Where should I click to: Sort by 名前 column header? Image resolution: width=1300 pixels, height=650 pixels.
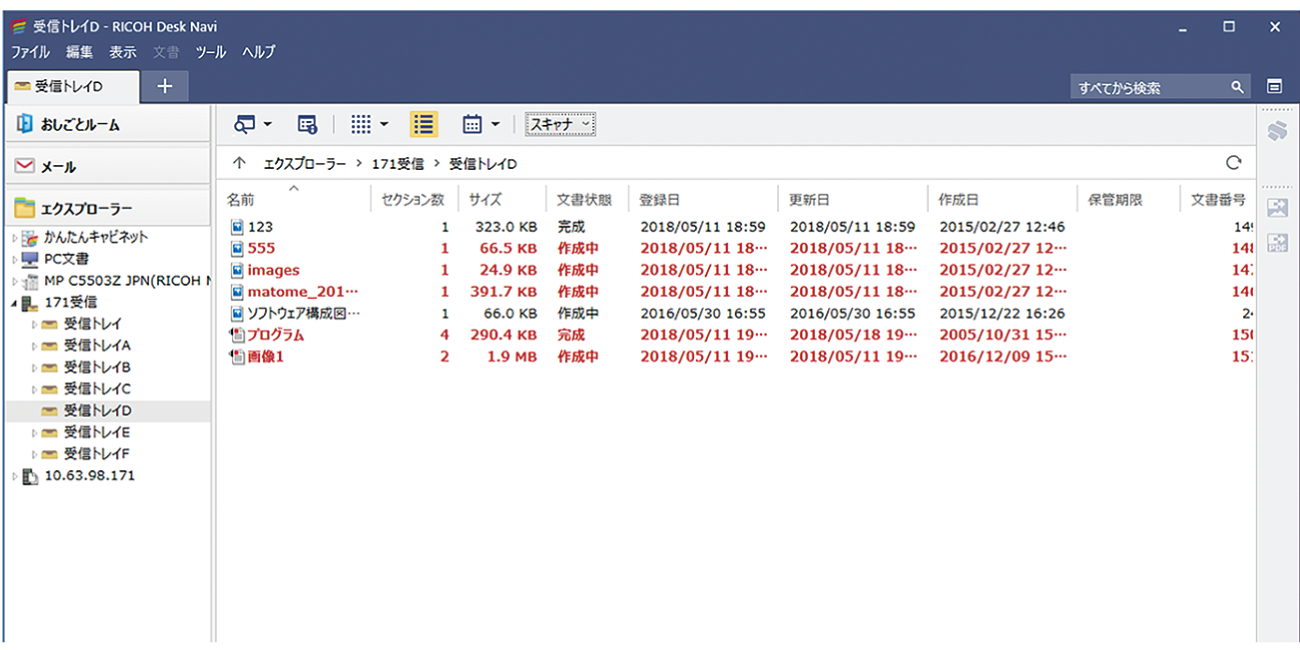(294, 199)
